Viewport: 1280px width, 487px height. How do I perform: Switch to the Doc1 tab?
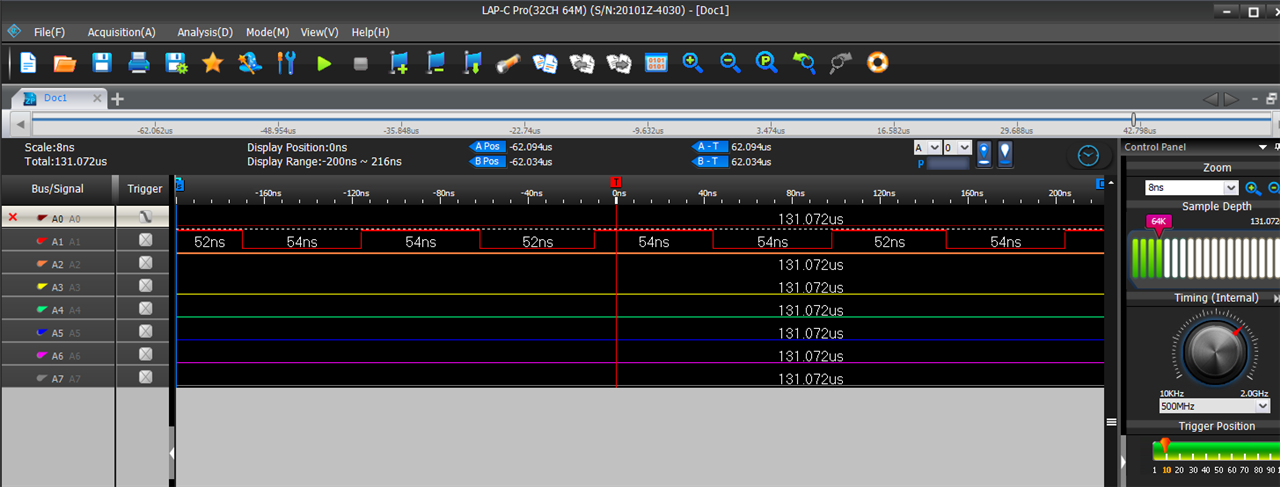[55, 98]
